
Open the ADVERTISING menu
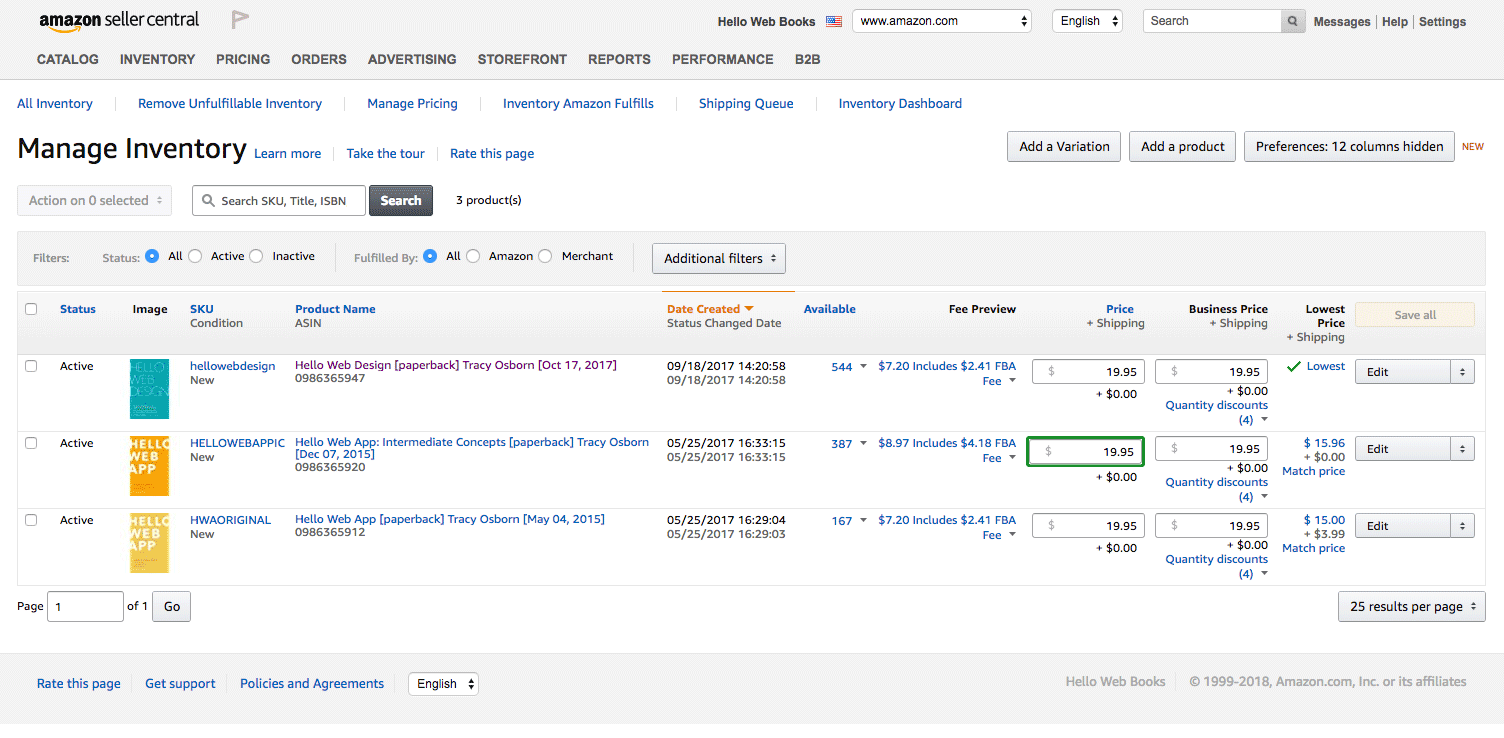tap(412, 59)
